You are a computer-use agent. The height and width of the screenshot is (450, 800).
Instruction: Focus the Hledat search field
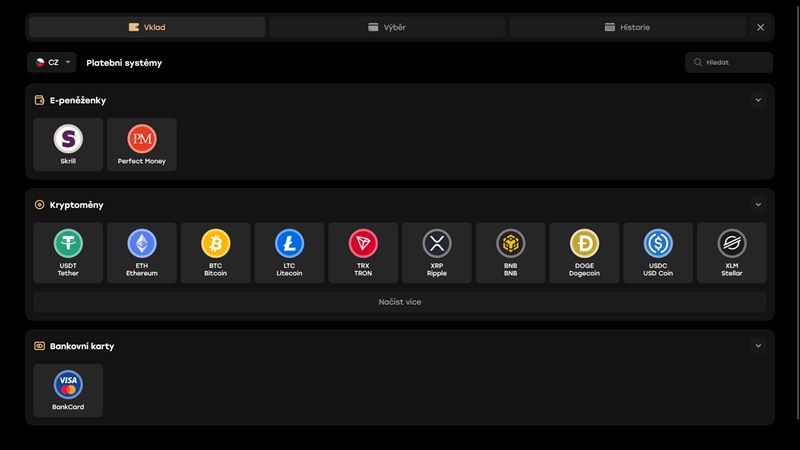click(729, 62)
